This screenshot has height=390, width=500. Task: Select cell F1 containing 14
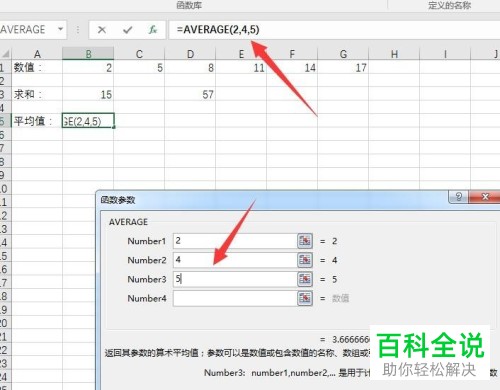point(292,67)
